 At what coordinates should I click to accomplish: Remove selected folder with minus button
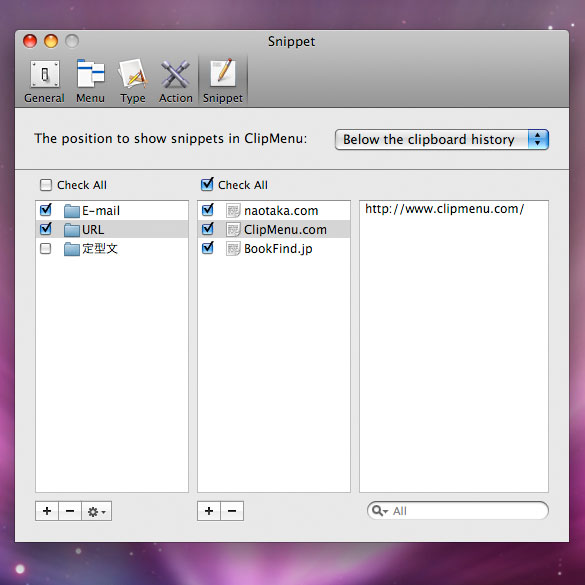pos(70,511)
